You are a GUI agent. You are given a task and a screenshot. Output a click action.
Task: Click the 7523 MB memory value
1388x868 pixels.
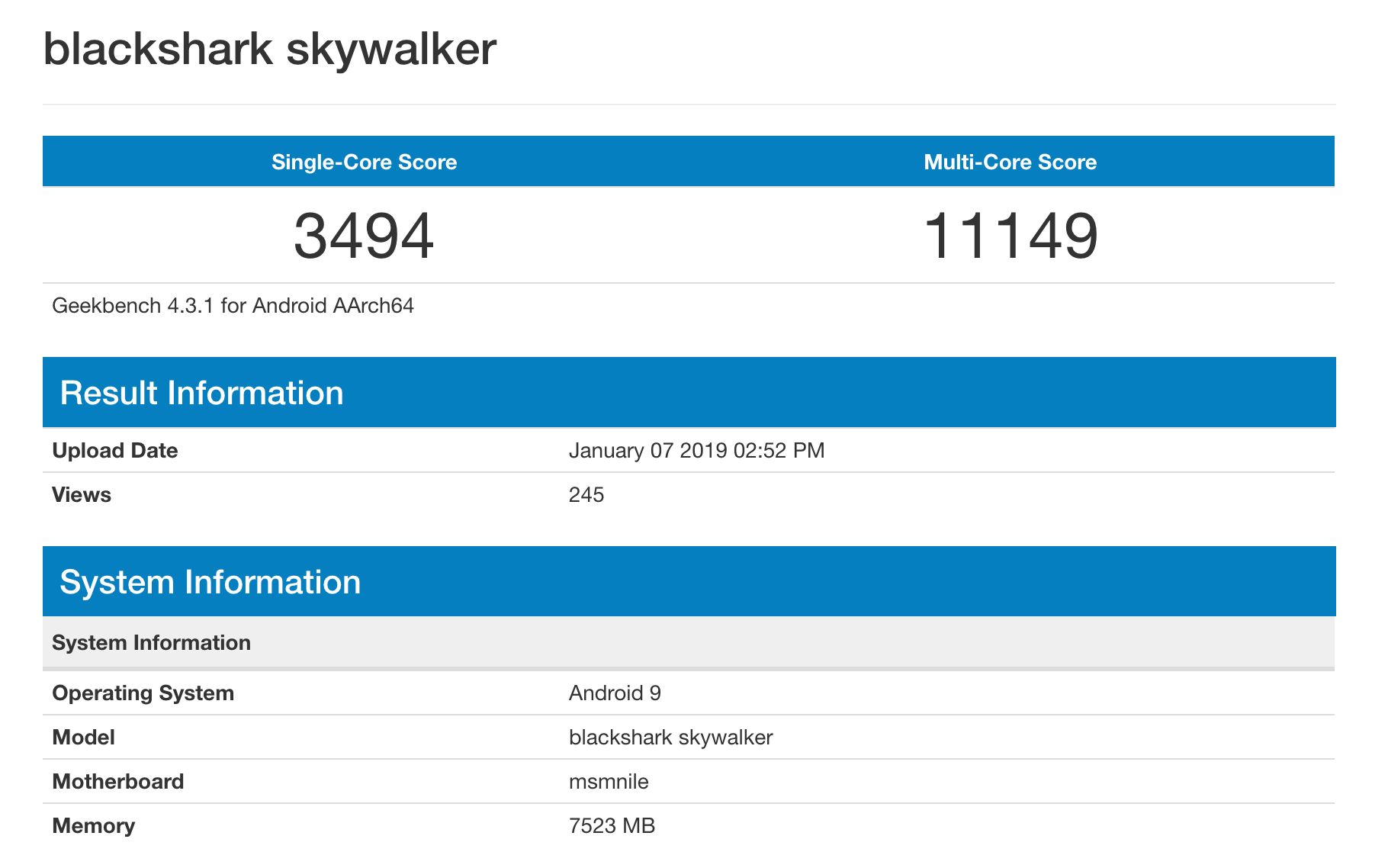pyautogui.click(x=611, y=825)
